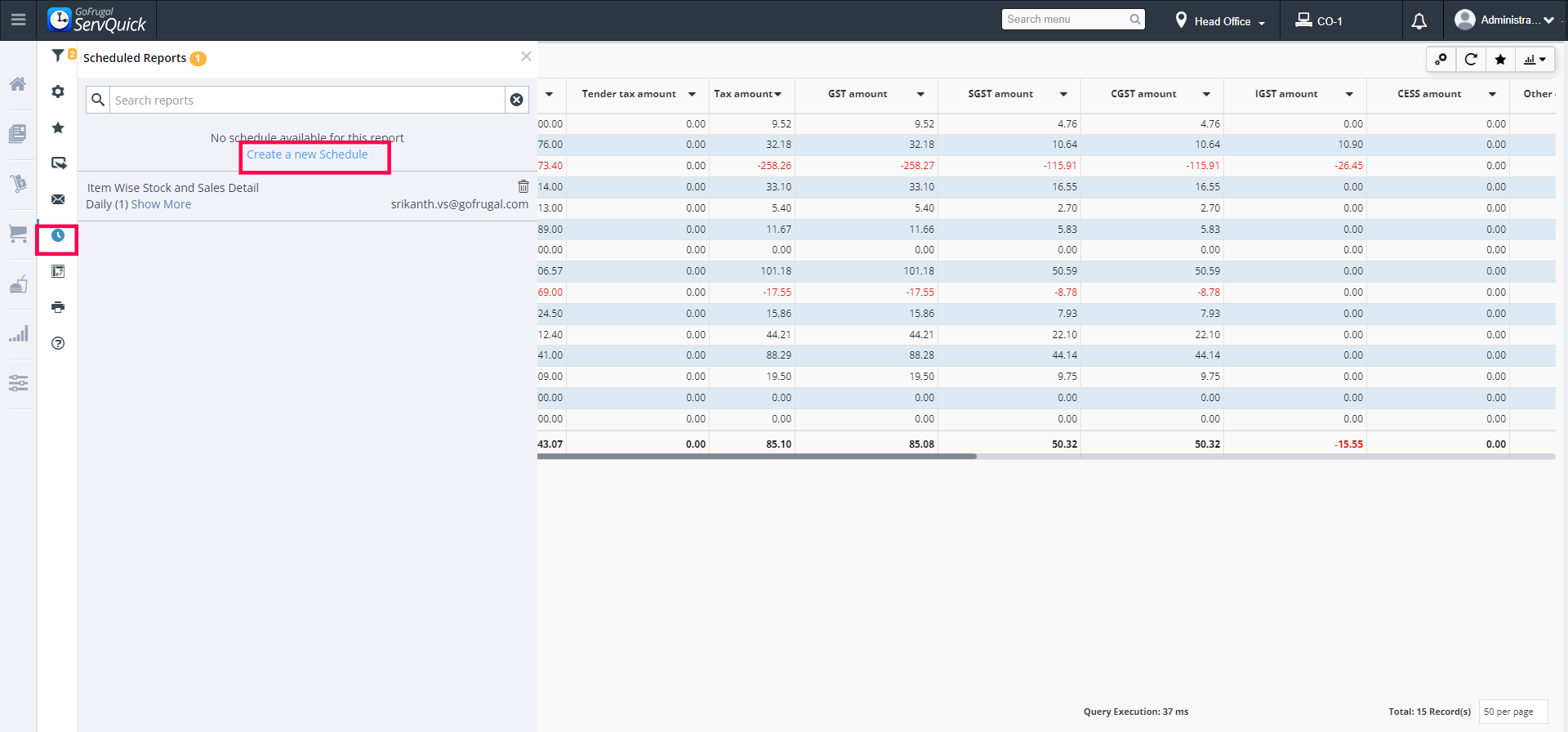The height and width of the screenshot is (732, 1568).
Task: Click the favorites star in sidebar
Action: pos(58,127)
